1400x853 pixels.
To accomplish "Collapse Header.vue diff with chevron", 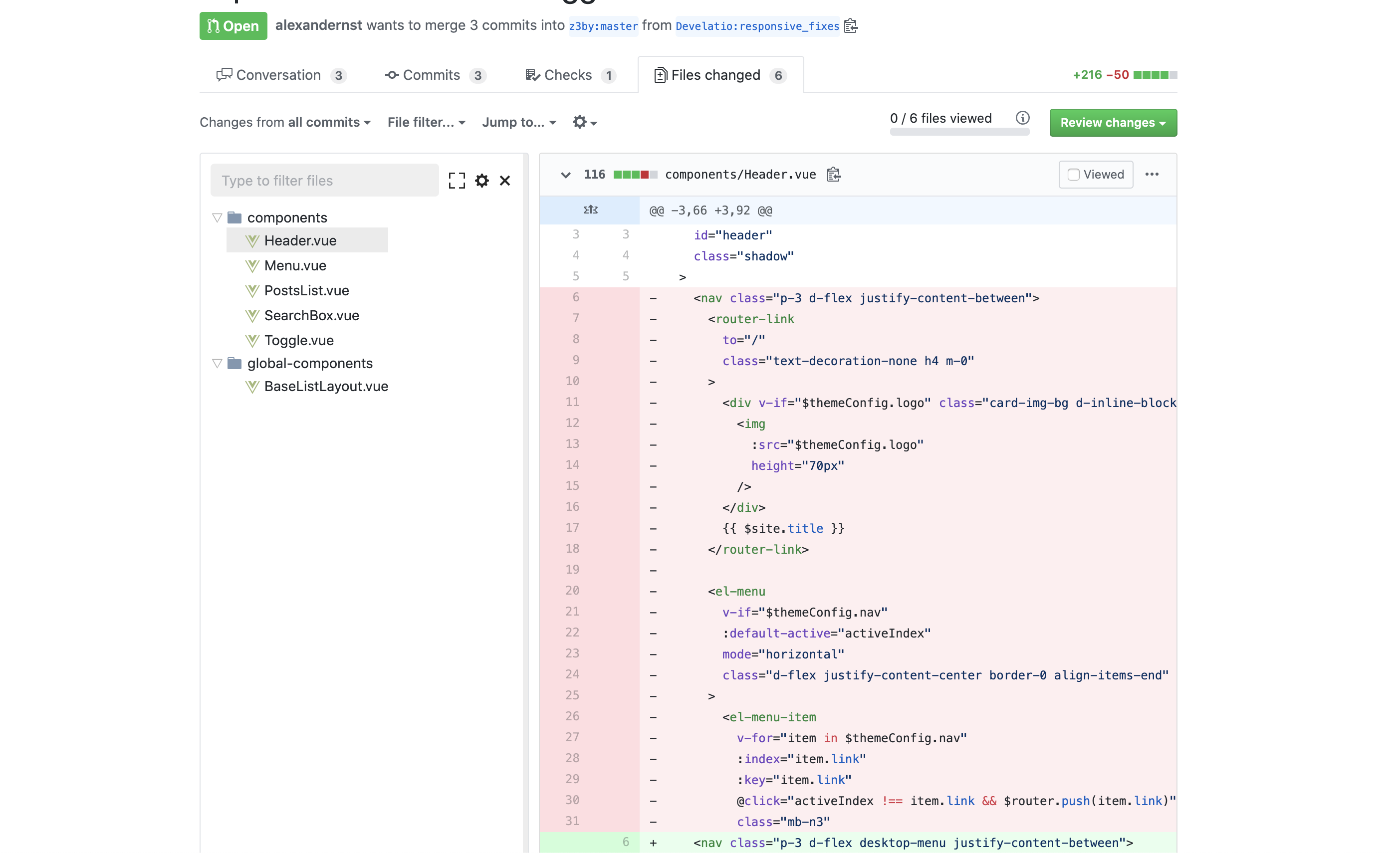I will [x=565, y=175].
